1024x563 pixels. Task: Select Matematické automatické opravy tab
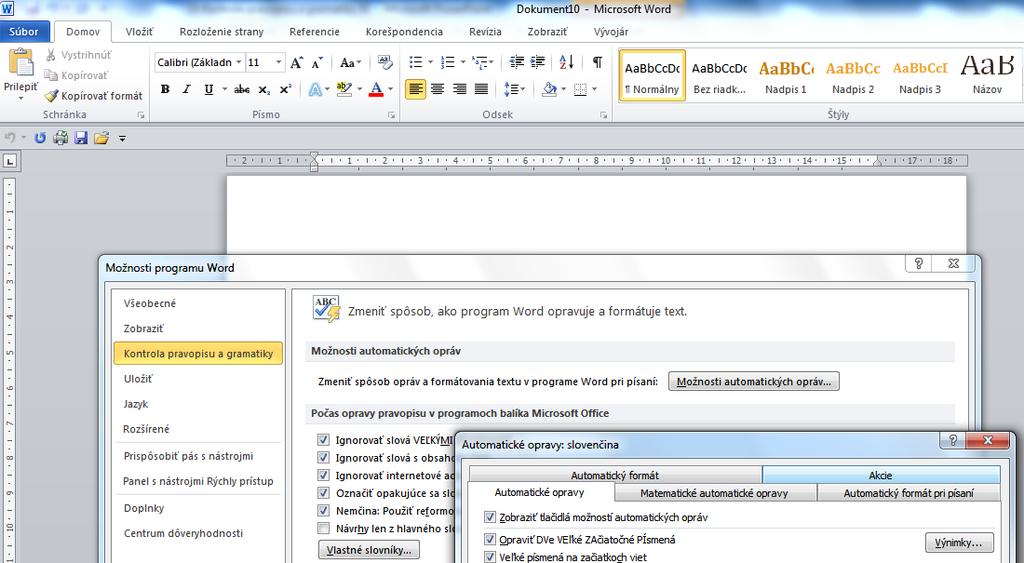714,493
